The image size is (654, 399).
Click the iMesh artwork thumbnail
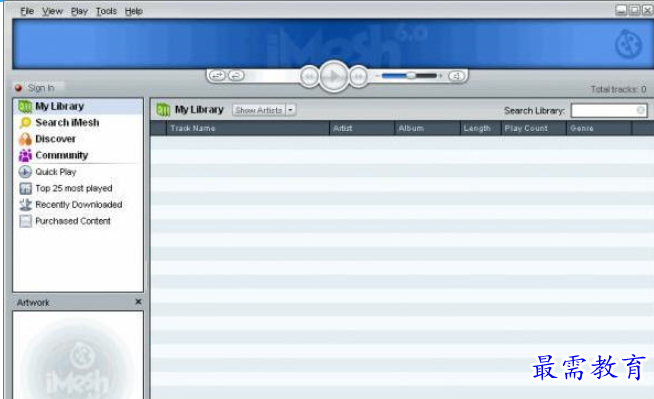(78, 356)
